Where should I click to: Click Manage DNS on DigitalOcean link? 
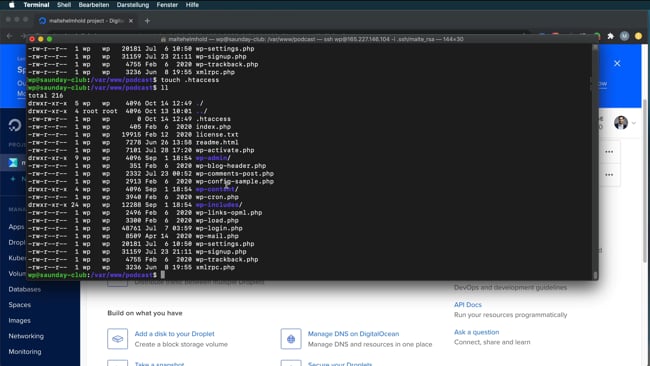(x=353, y=334)
